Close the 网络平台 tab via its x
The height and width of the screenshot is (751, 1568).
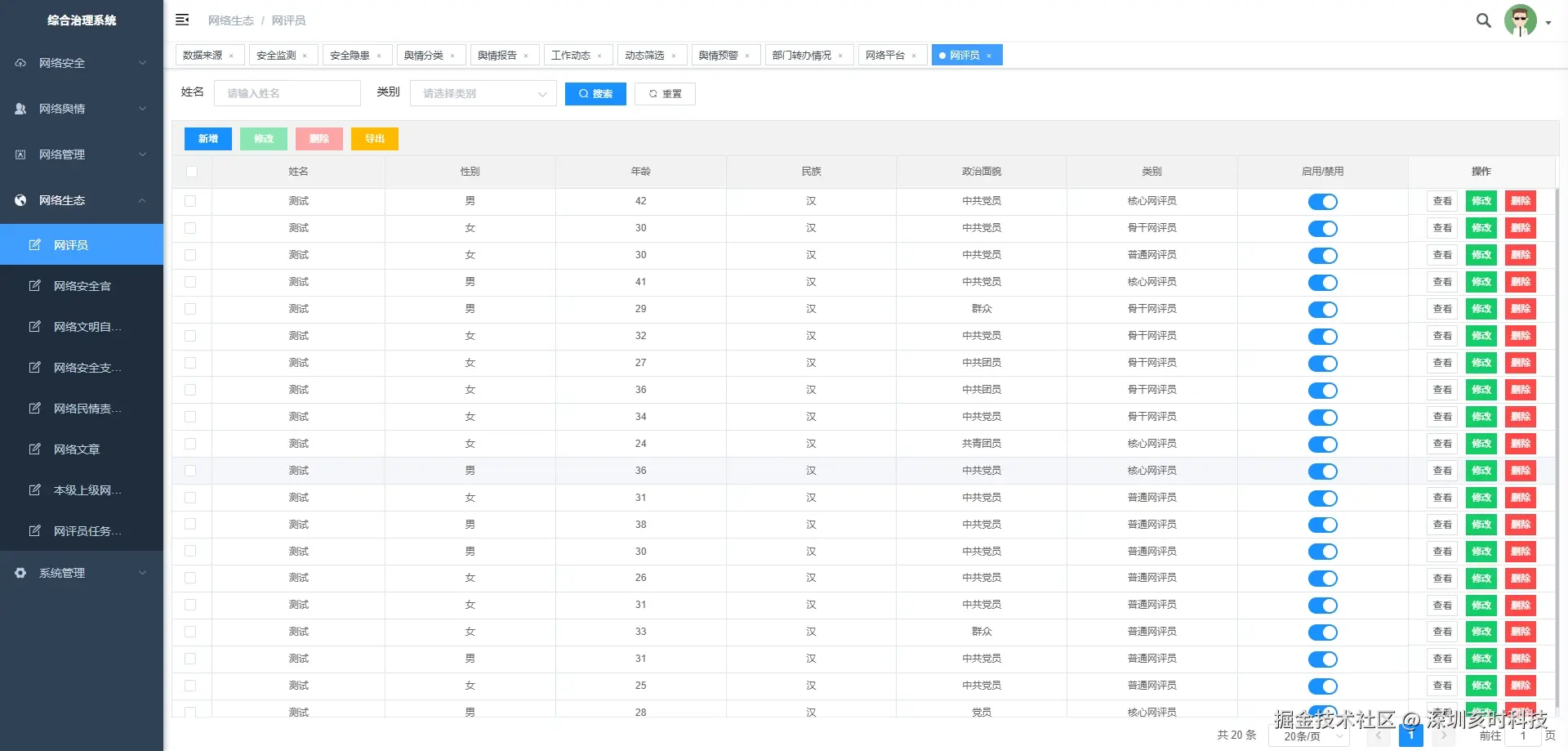pyautogui.click(x=914, y=56)
